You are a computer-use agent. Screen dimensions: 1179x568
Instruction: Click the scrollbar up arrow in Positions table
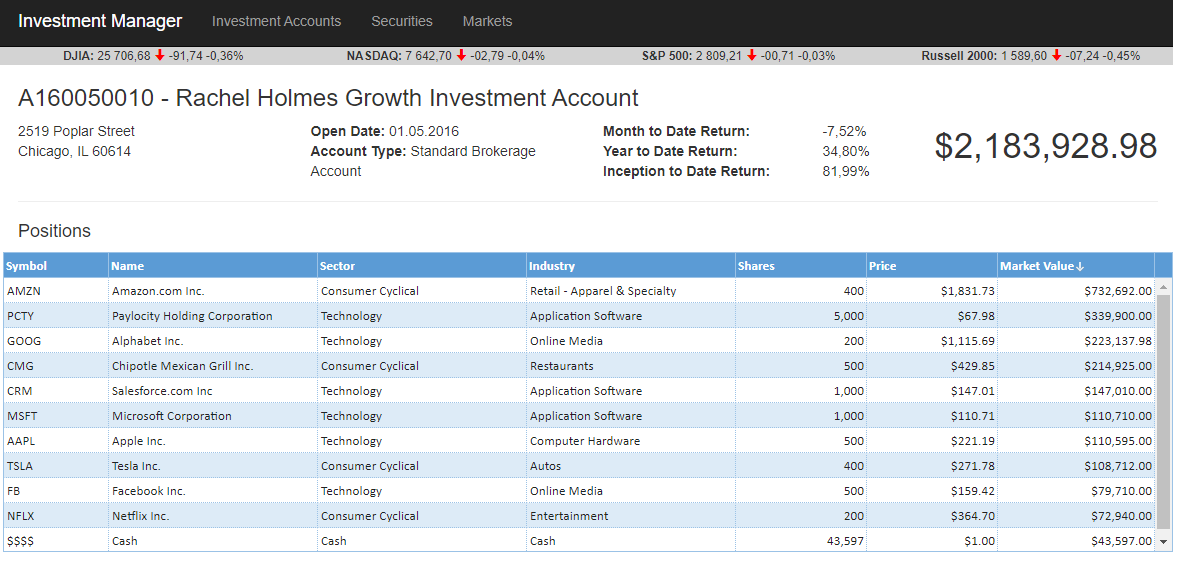(1163, 287)
